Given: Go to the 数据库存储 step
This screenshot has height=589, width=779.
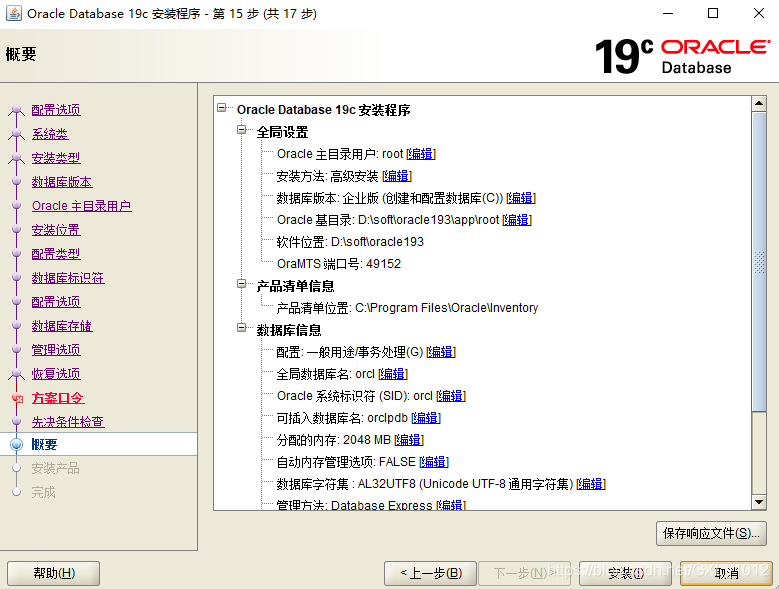Looking at the screenshot, I should point(62,326).
